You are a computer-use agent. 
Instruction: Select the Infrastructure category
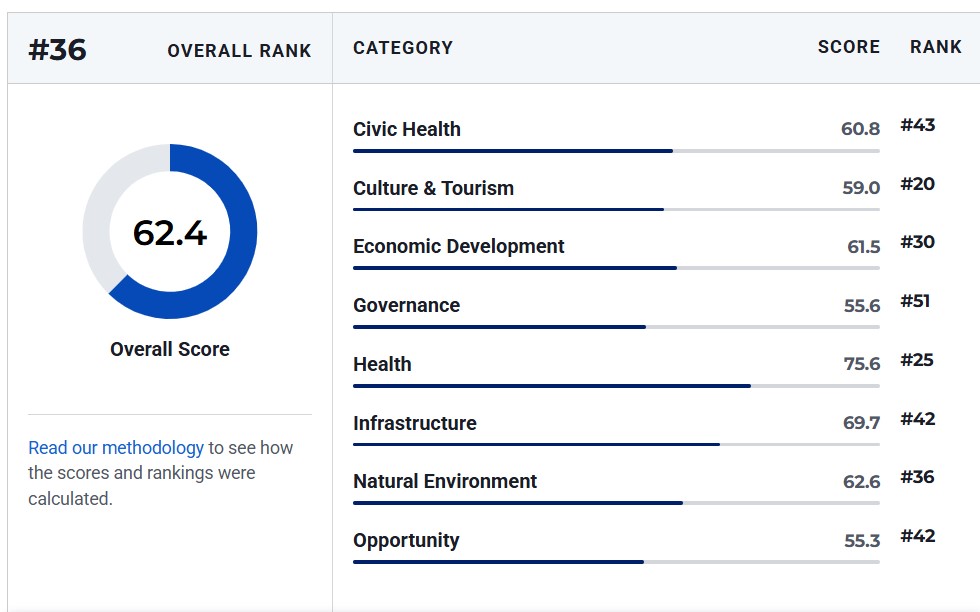415,423
